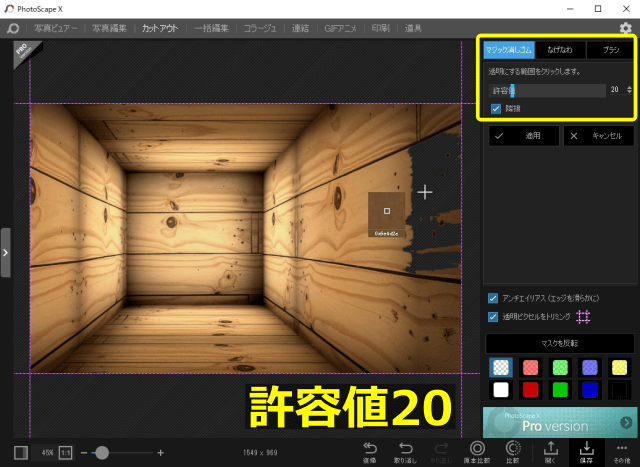Select the translucent green swatch

point(560,367)
